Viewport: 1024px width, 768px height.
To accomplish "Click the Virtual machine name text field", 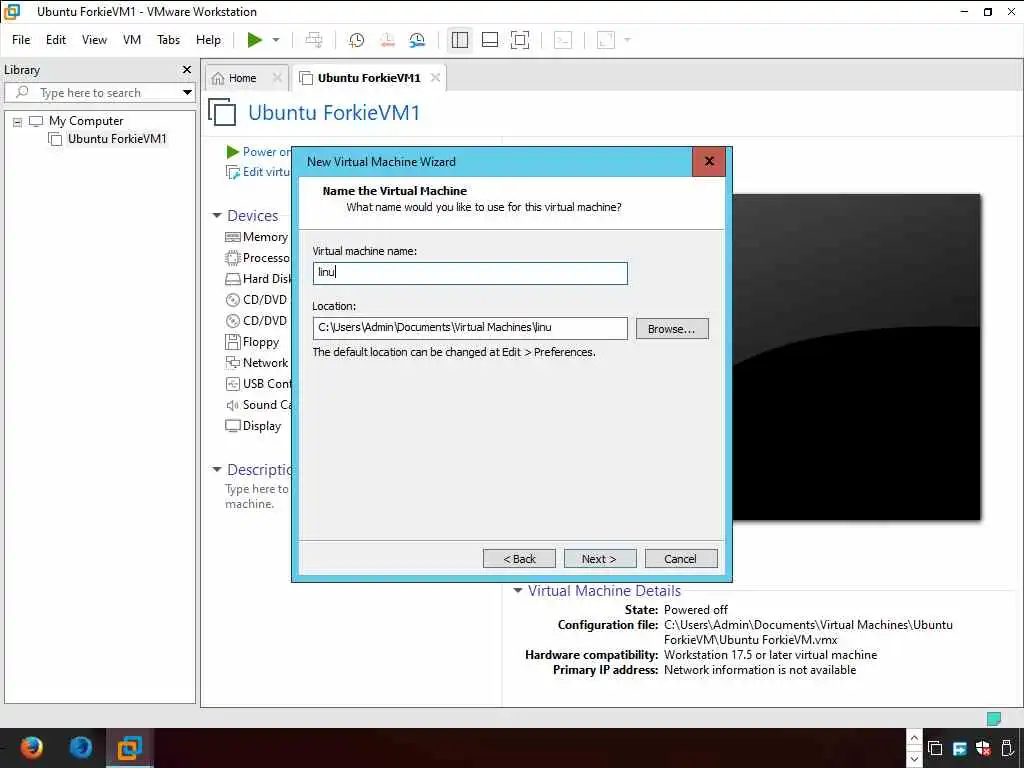I will point(470,273).
